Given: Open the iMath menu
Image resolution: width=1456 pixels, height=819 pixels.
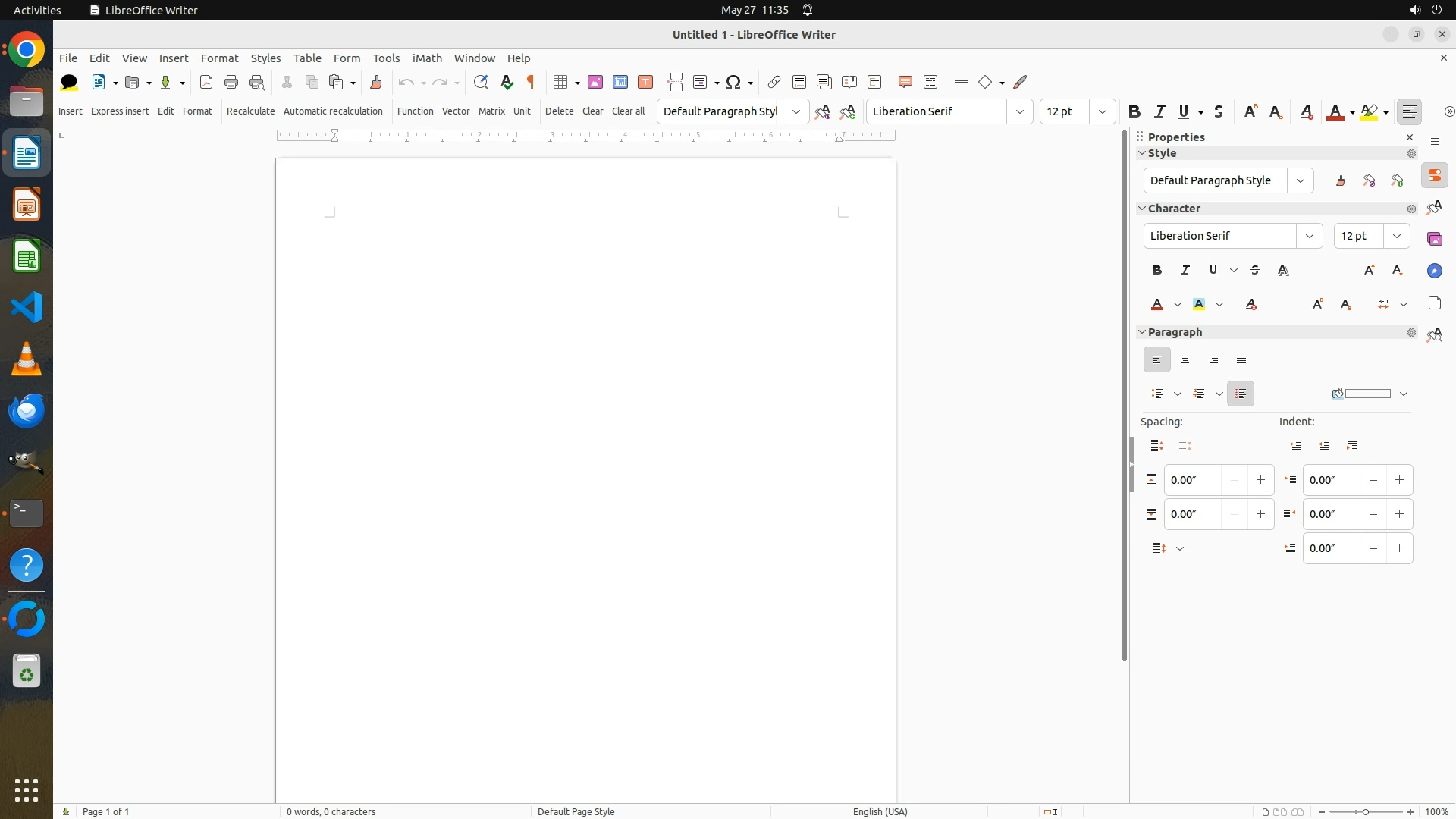Looking at the screenshot, I should (x=426, y=58).
